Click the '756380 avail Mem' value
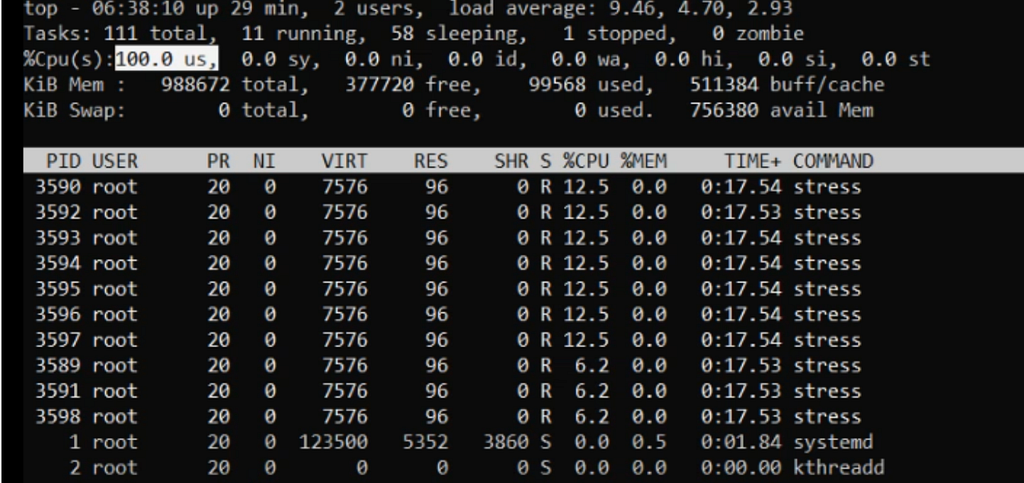Screen dimensions: 1024x483 [x=782, y=110]
